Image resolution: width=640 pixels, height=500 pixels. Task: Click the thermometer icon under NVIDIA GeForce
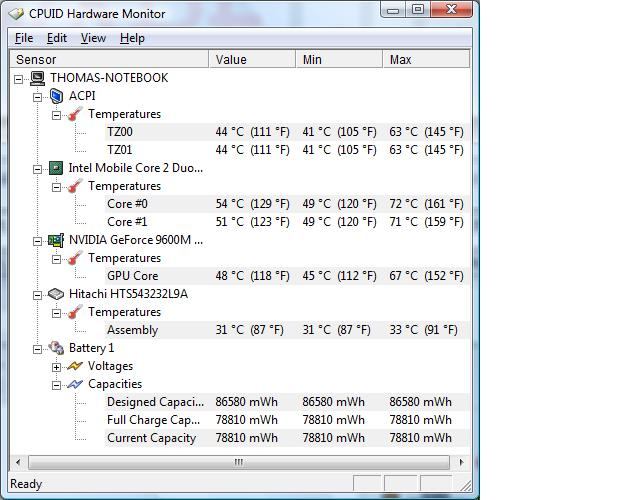[75, 258]
